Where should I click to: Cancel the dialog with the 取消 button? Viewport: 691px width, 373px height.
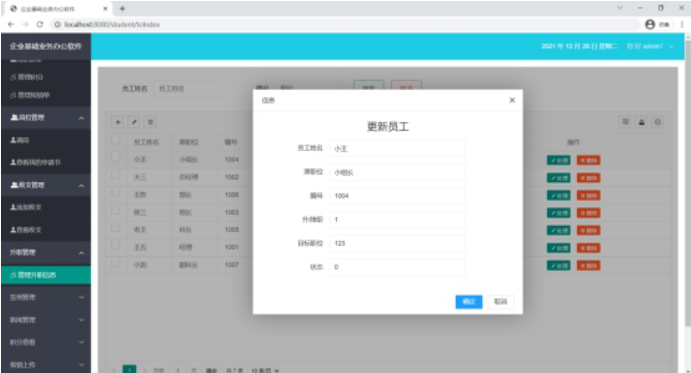coord(500,302)
